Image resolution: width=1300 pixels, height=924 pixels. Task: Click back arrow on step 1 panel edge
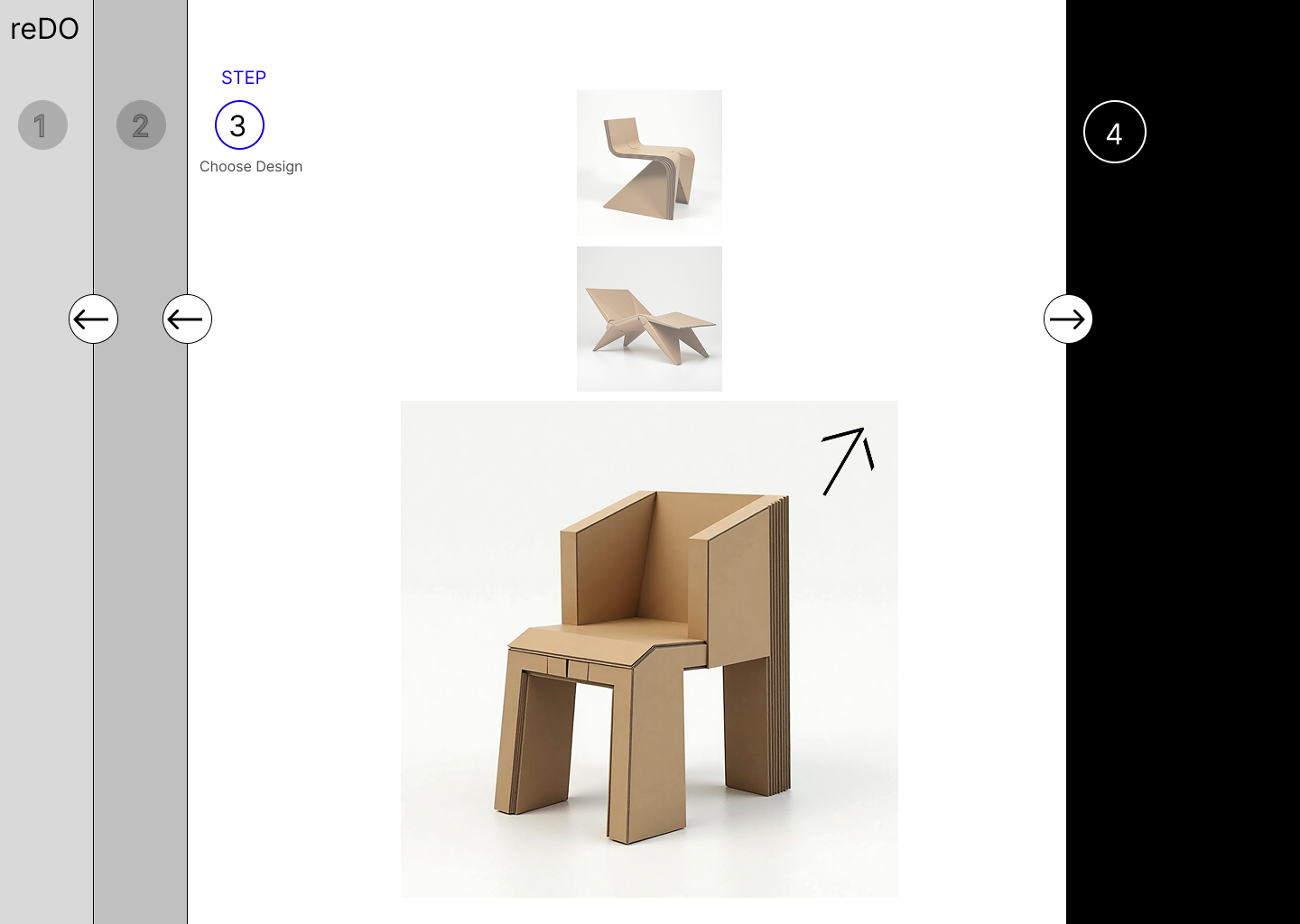pos(93,319)
